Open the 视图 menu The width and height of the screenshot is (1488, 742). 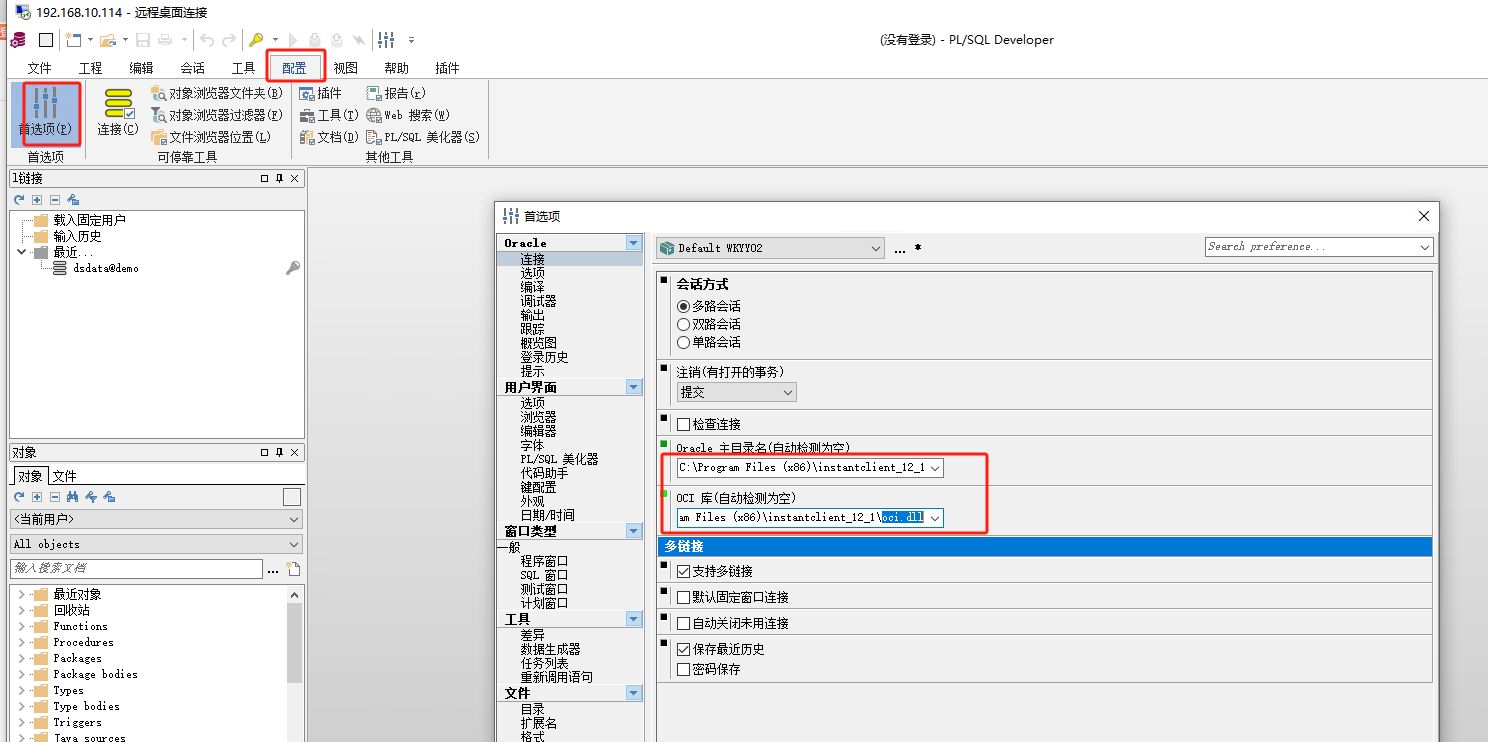pos(345,67)
